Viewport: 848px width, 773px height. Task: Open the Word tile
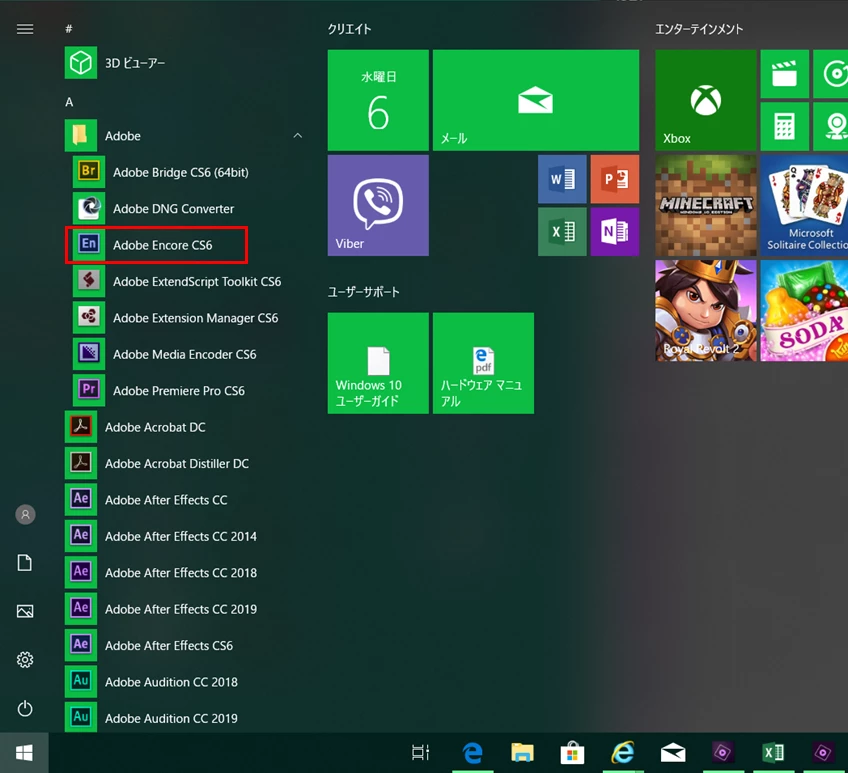pyautogui.click(x=562, y=179)
